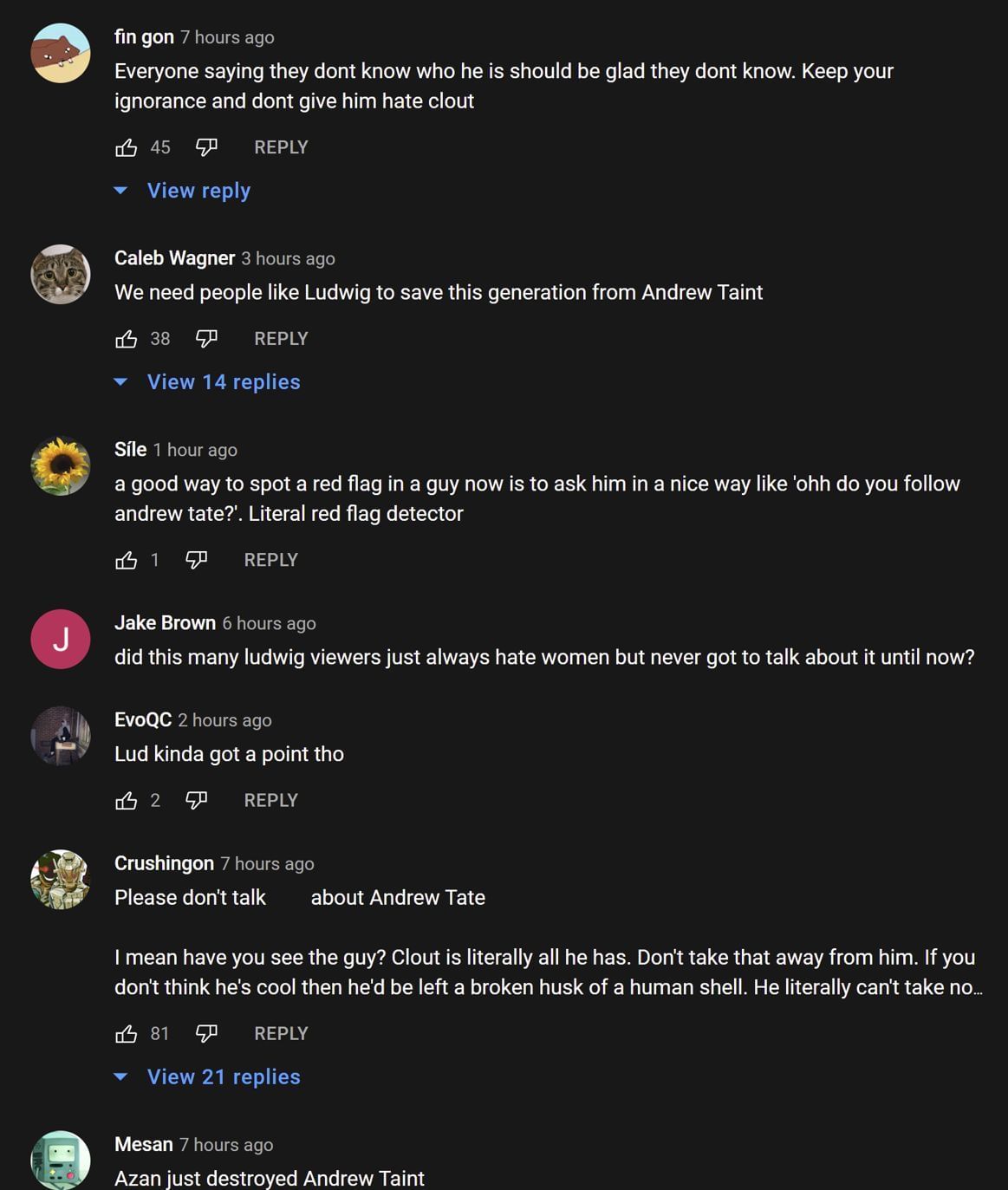
Task: Expand View reply under fin gon
Action: (x=198, y=191)
